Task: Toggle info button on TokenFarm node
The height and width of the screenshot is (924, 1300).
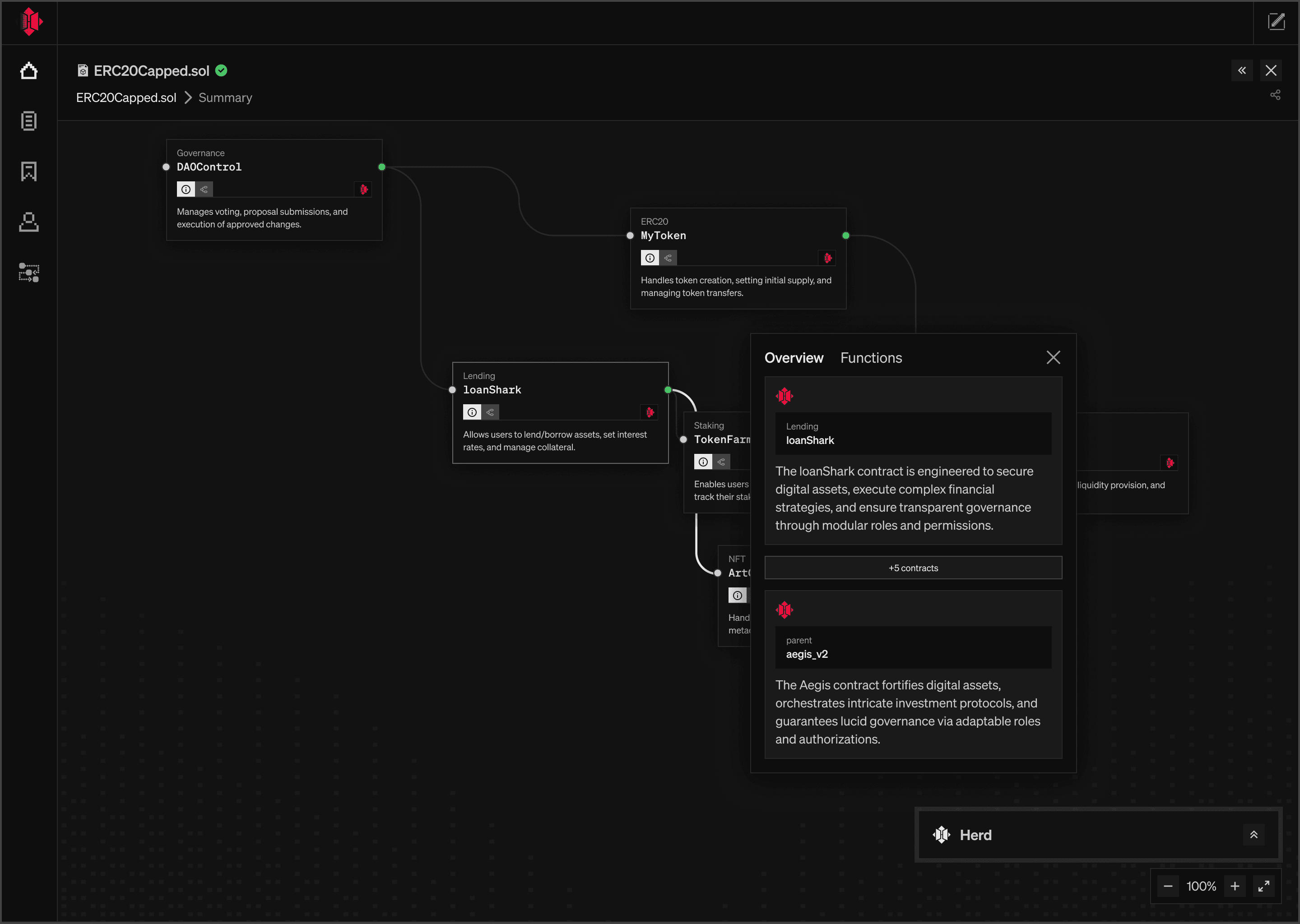Action: pos(703,462)
